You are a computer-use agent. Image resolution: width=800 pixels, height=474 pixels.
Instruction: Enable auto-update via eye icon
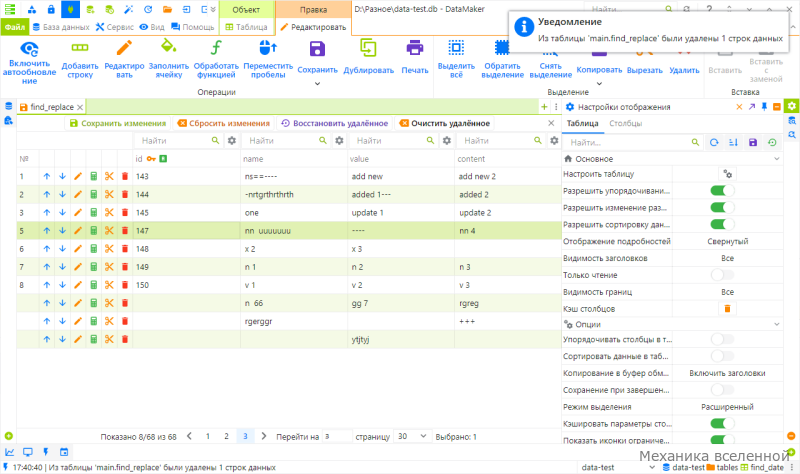[x=29, y=49]
